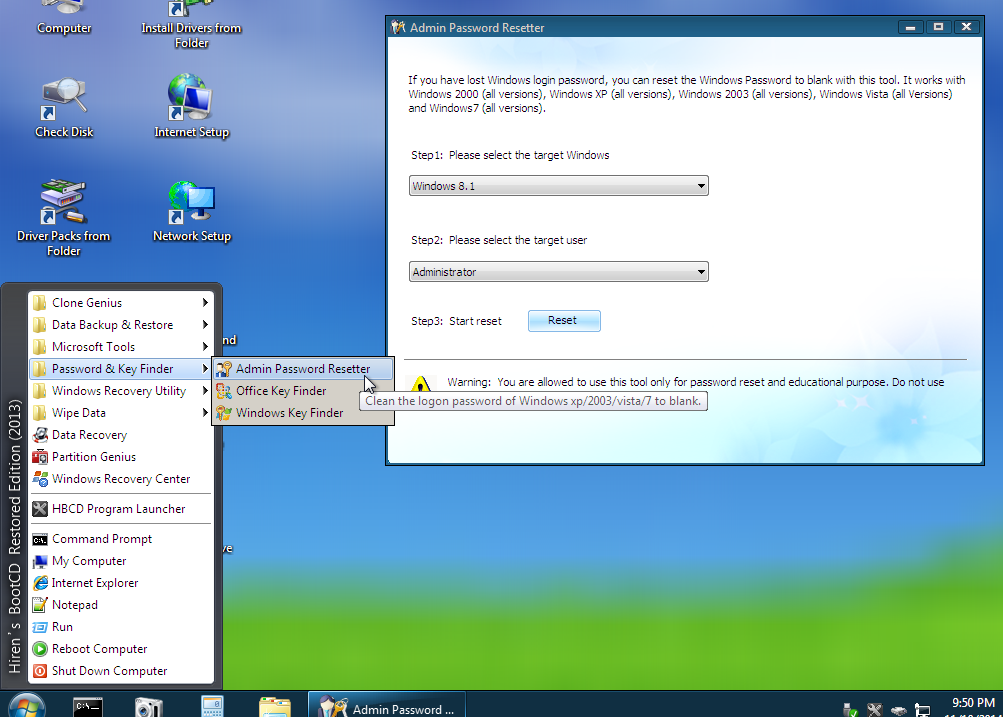Launch the Network Setup desktop icon
Viewport: 1003px width, 717px height.
pos(191,212)
